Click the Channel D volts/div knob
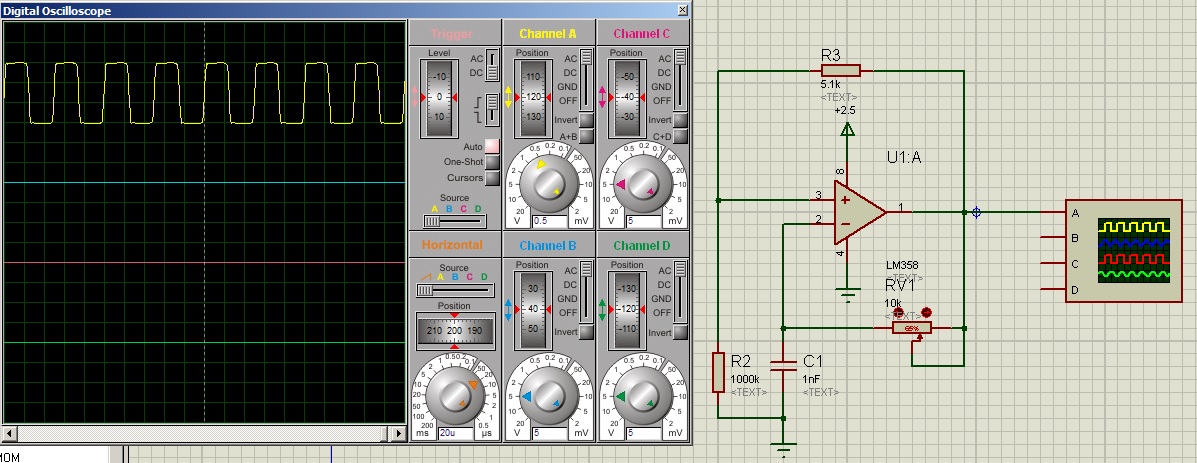 pos(642,396)
